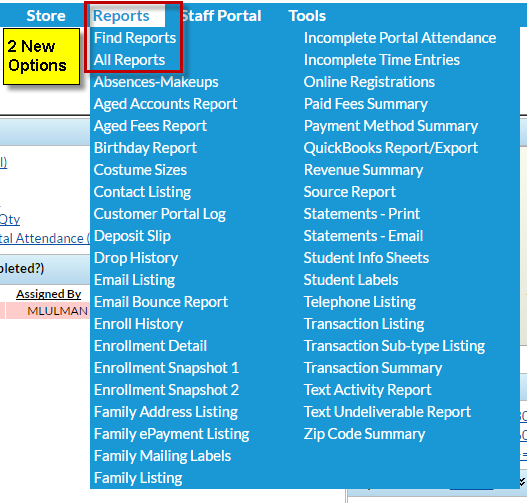Open Aged Accounts Report
The image size is (527, 503).
[x=165, y=104]
